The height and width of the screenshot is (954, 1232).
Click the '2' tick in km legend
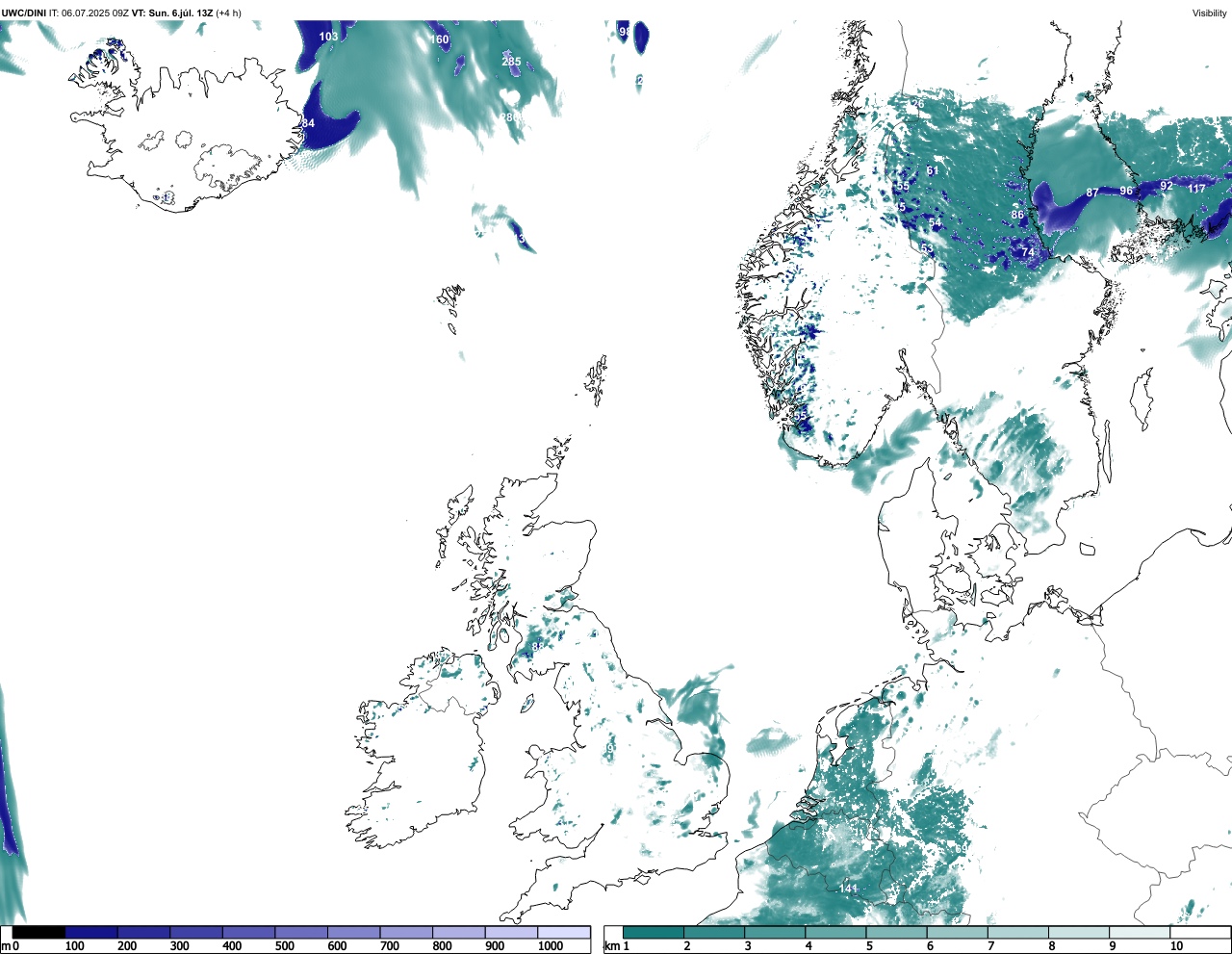tap(687, 946)
